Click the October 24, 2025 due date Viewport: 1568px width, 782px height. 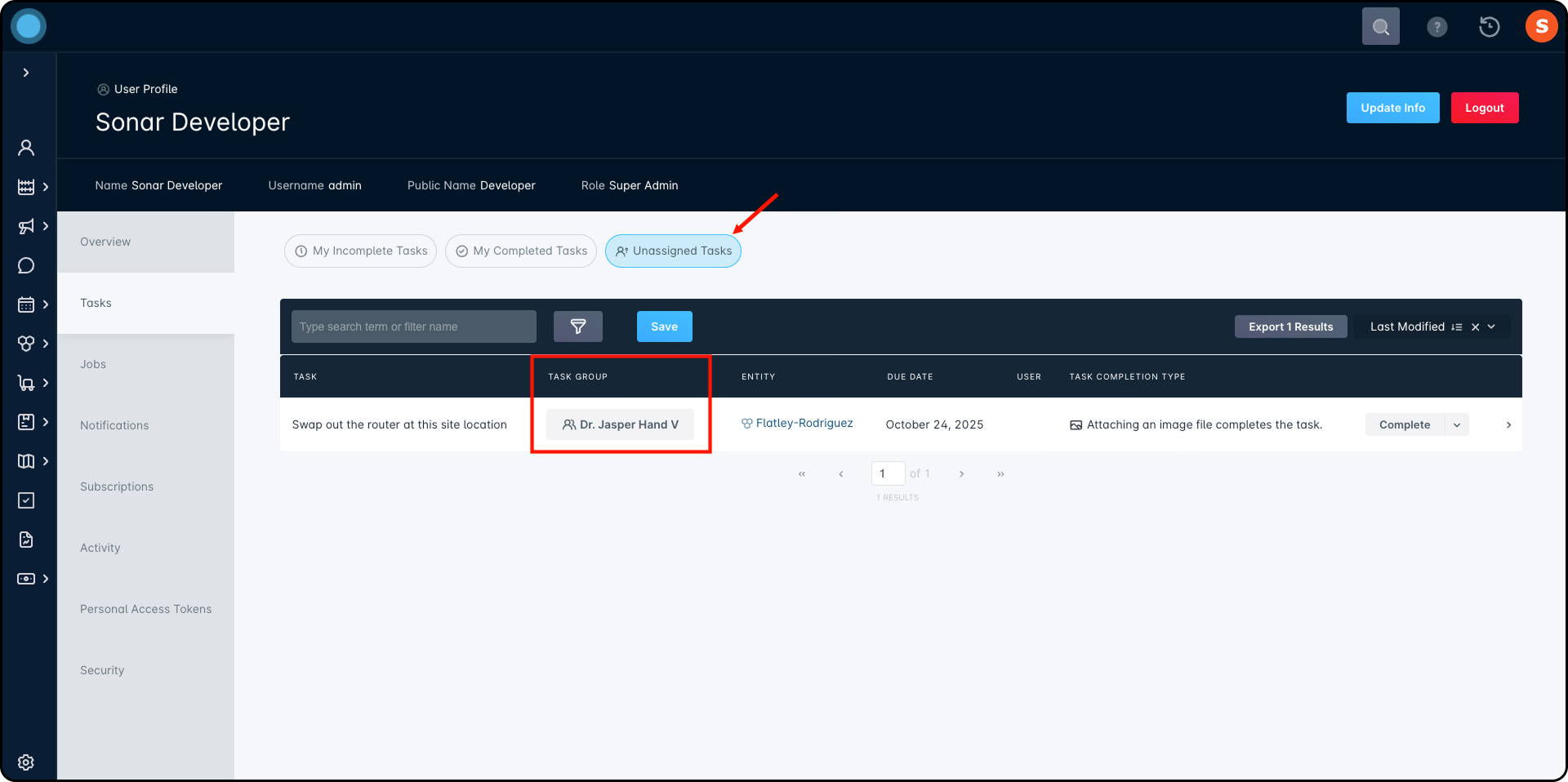pyautogui.click(x=934, y=424)
